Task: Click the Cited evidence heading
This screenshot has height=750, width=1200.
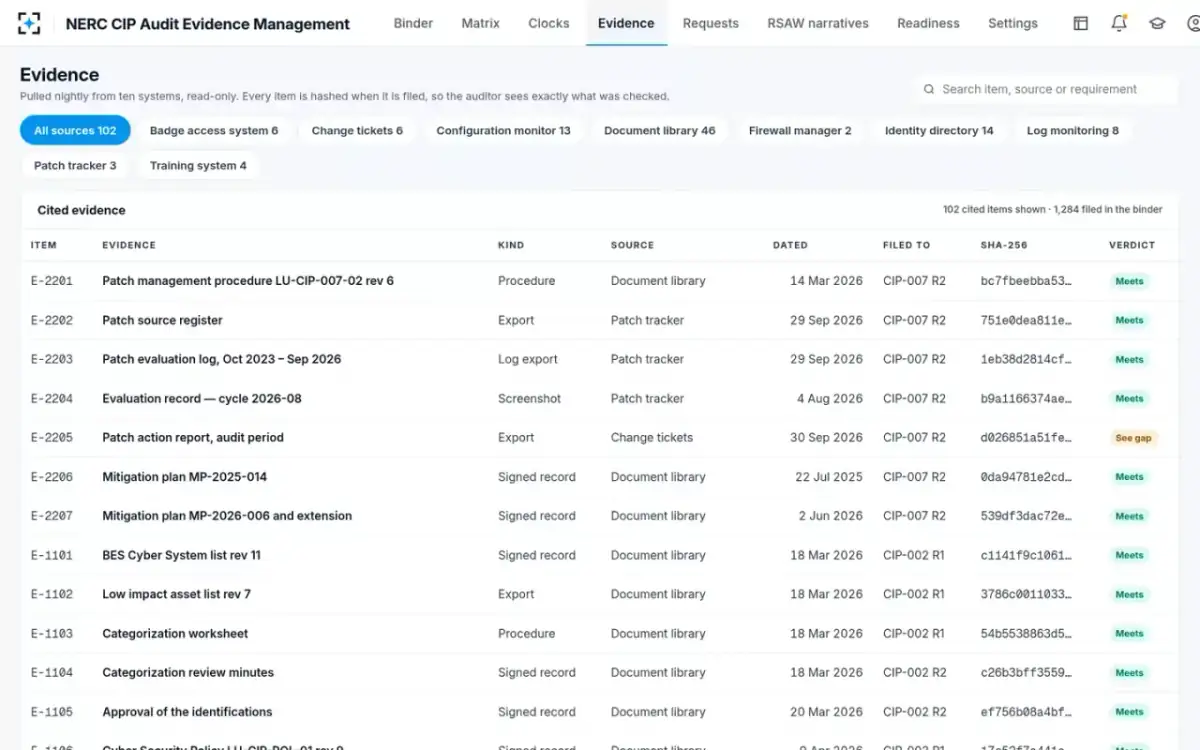Action: point(81,210)
